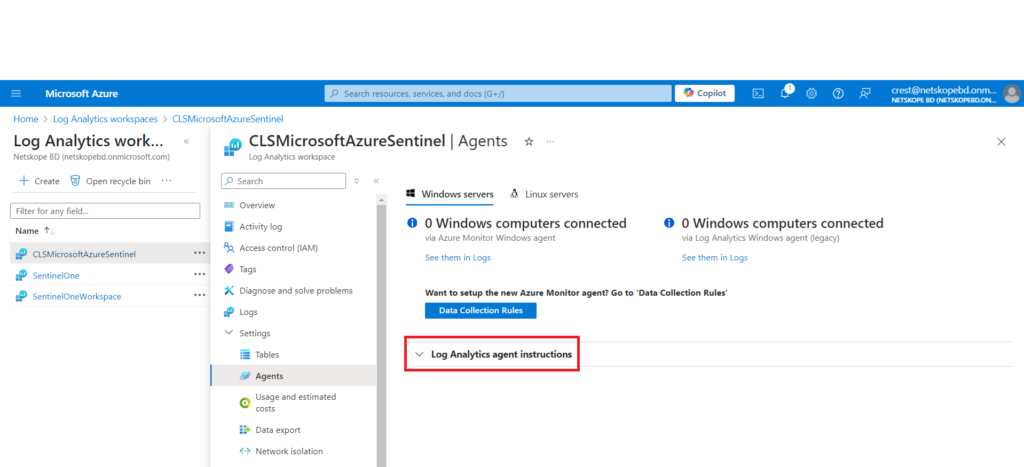1024x467 pixels.
Task: Collapse the Log Analytics workspaces list pane
Action: [x=186, y=141]
